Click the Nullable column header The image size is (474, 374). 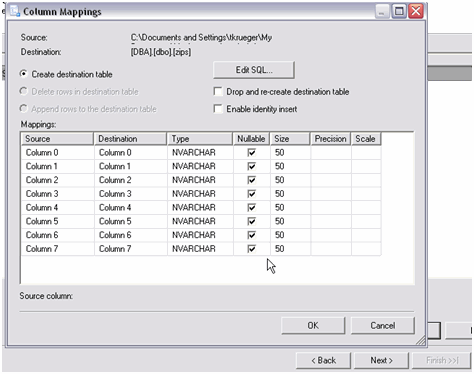coord(252,139)
